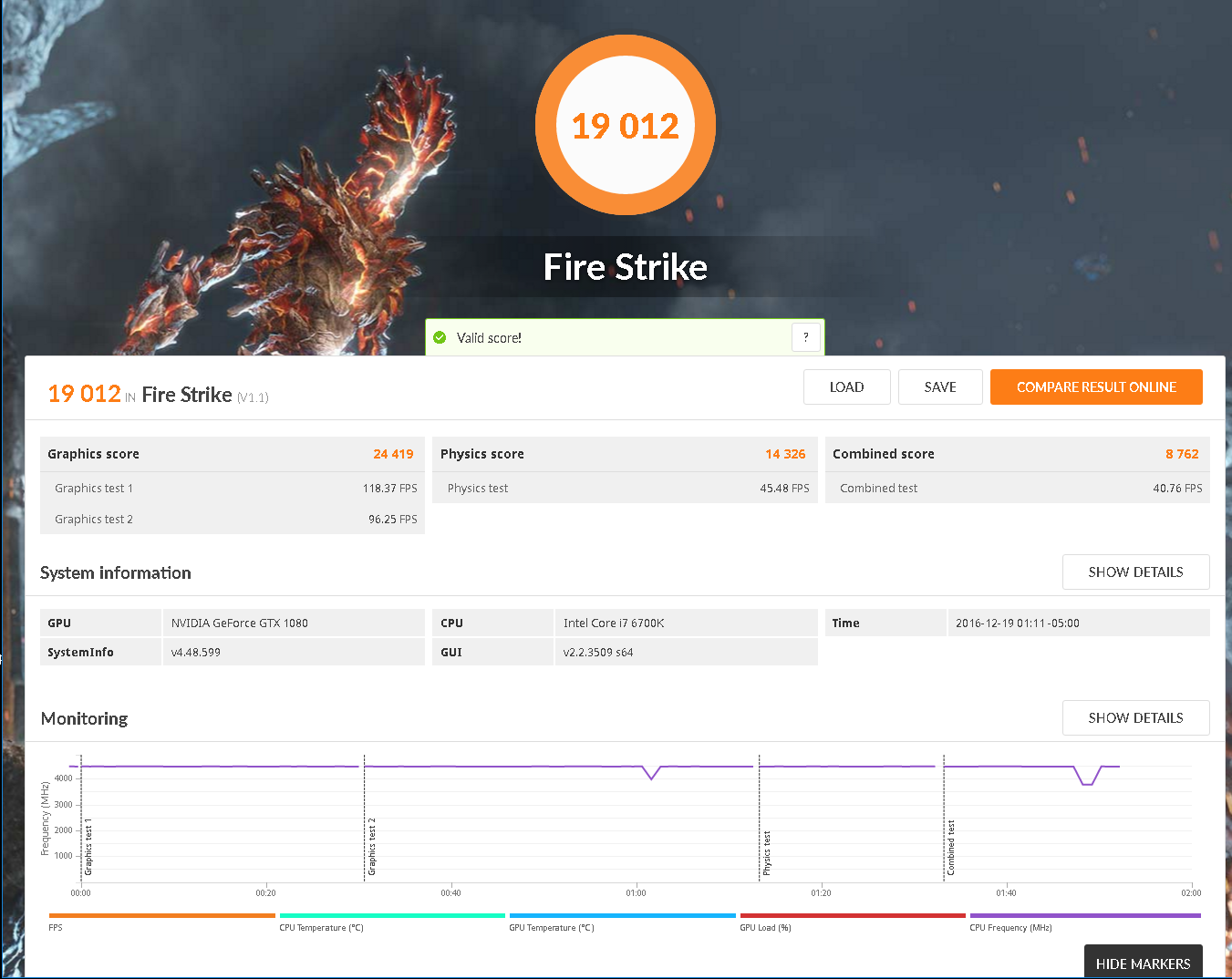
Task: Click the 01:00 tick label on chart axis
Action: tap(636, 893)
